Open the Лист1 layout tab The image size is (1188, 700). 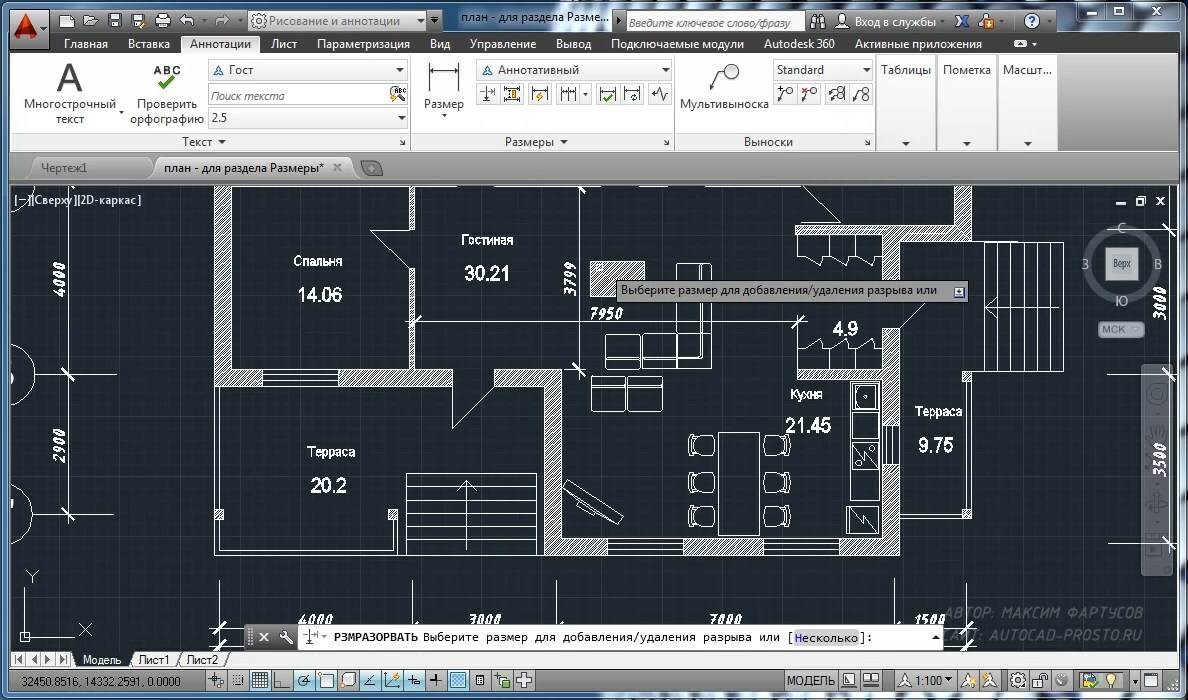point(153,660)
